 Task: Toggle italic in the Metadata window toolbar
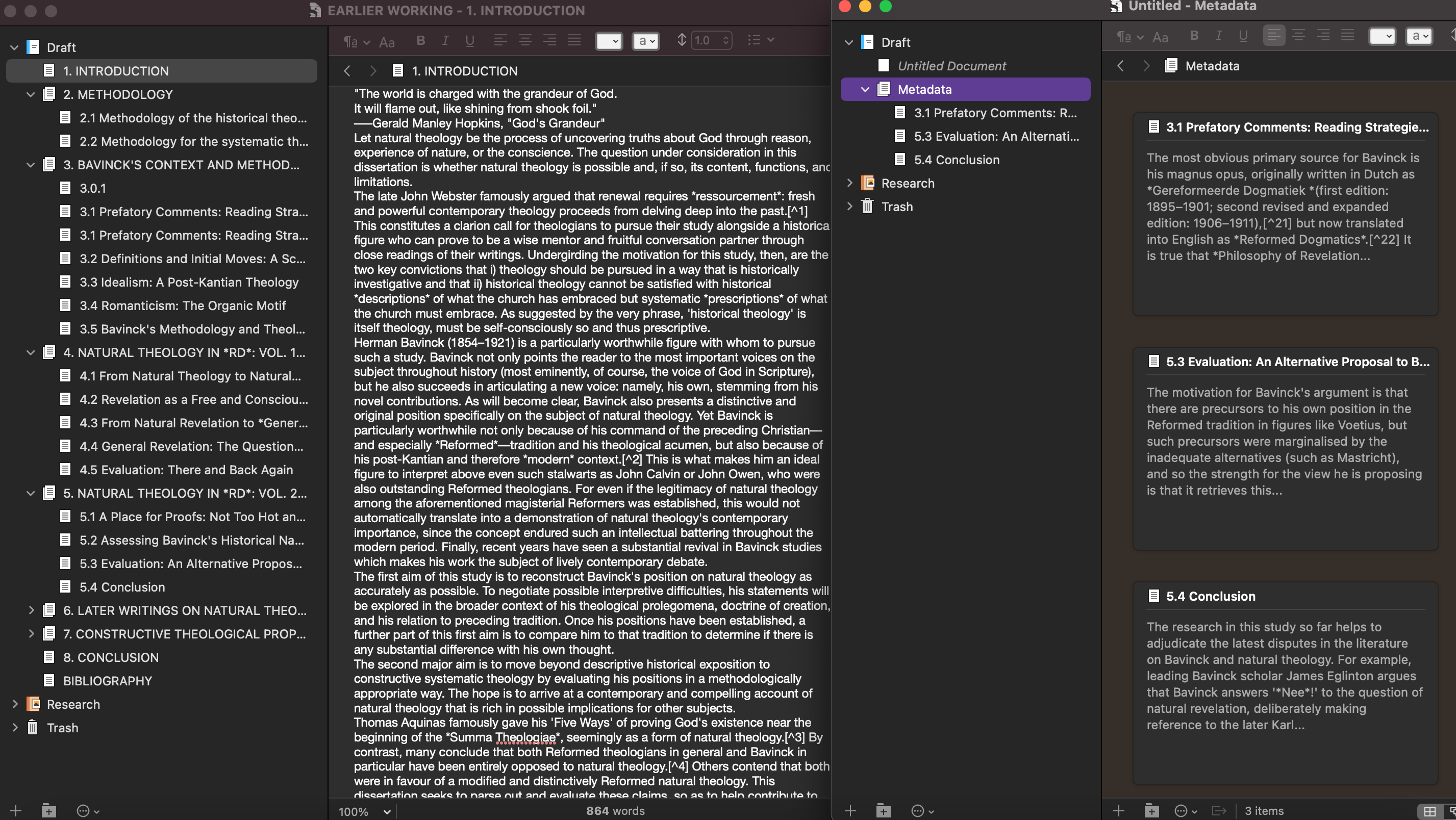1219,36
